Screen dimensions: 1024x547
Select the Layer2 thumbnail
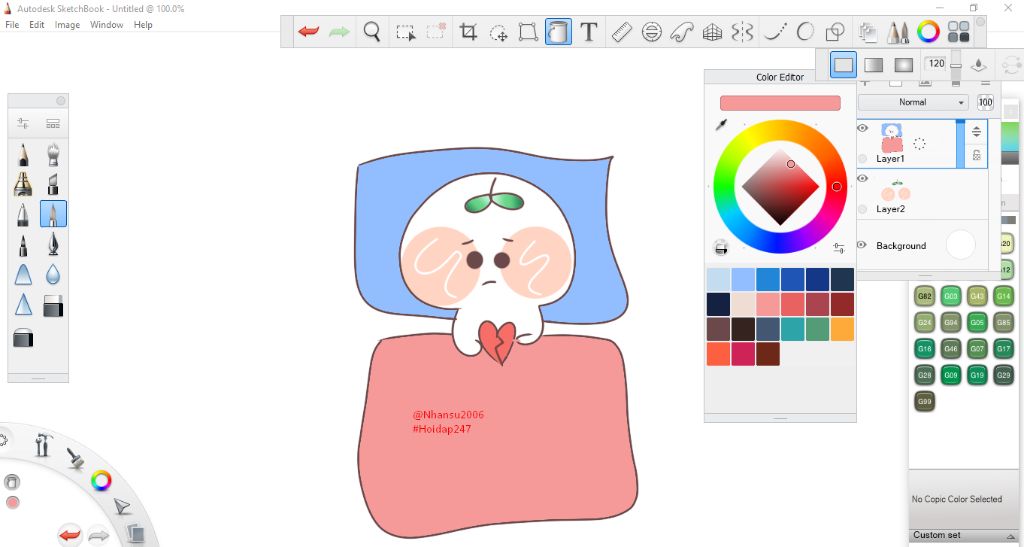(895, 190)
